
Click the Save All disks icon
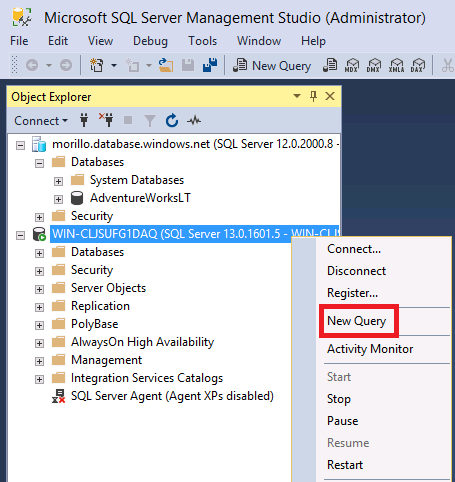(x=210, y=65)
